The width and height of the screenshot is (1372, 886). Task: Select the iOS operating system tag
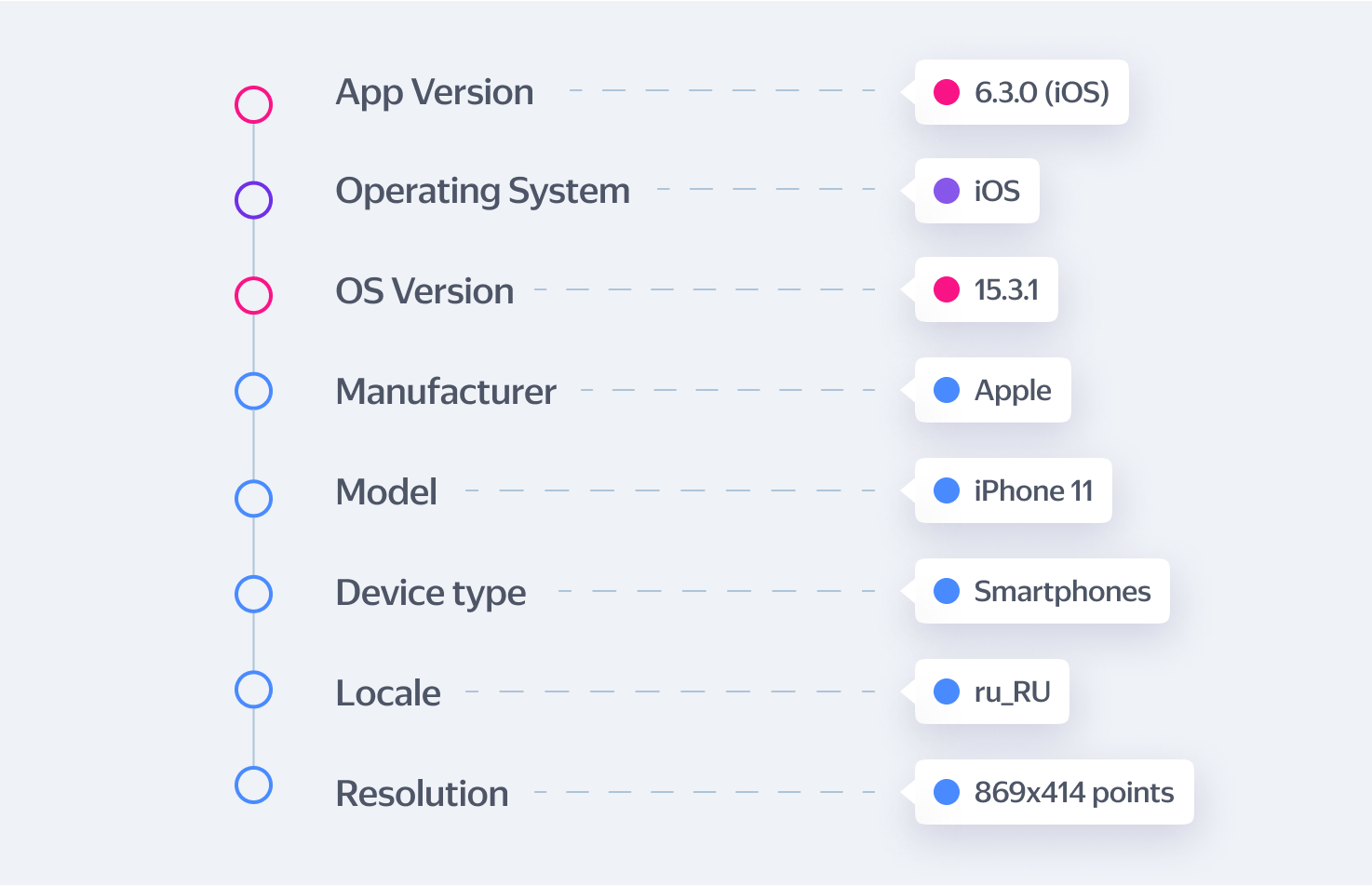tap(976, 191)
